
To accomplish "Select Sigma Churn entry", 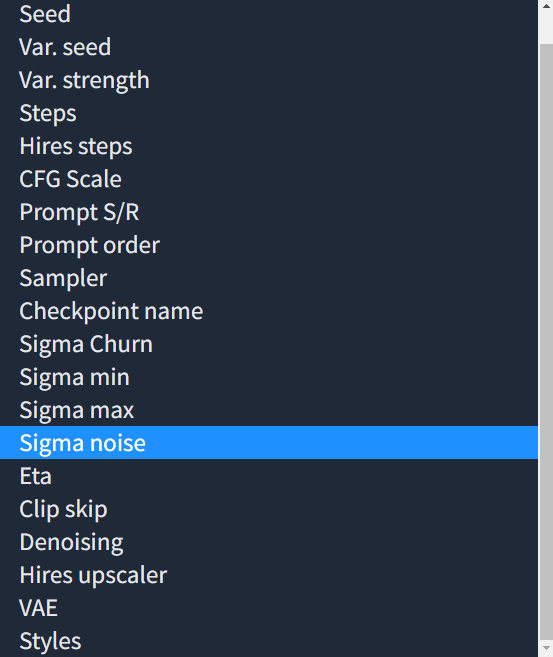I will [269, 344].
